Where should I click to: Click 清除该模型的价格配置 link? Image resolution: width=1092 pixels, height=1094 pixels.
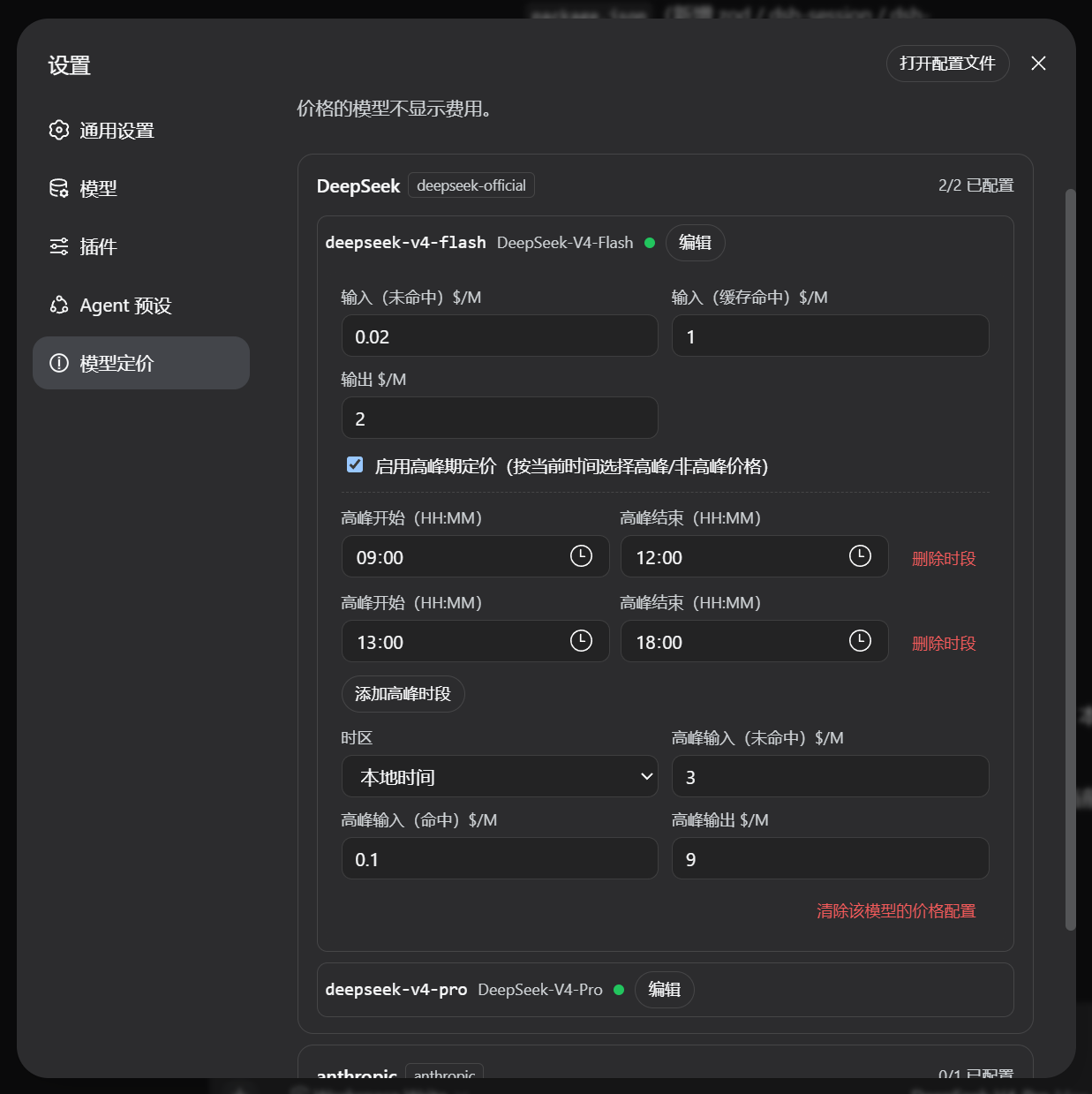click(x=896, y=911)
